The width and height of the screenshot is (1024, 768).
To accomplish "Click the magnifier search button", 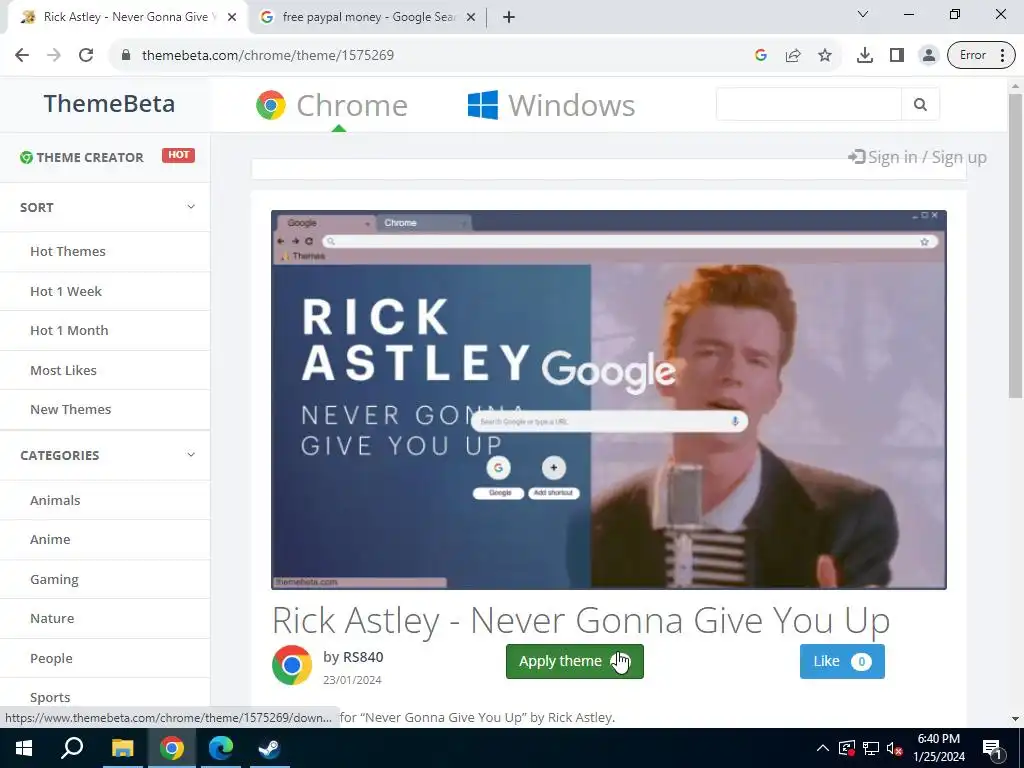I will click(920, 104).
